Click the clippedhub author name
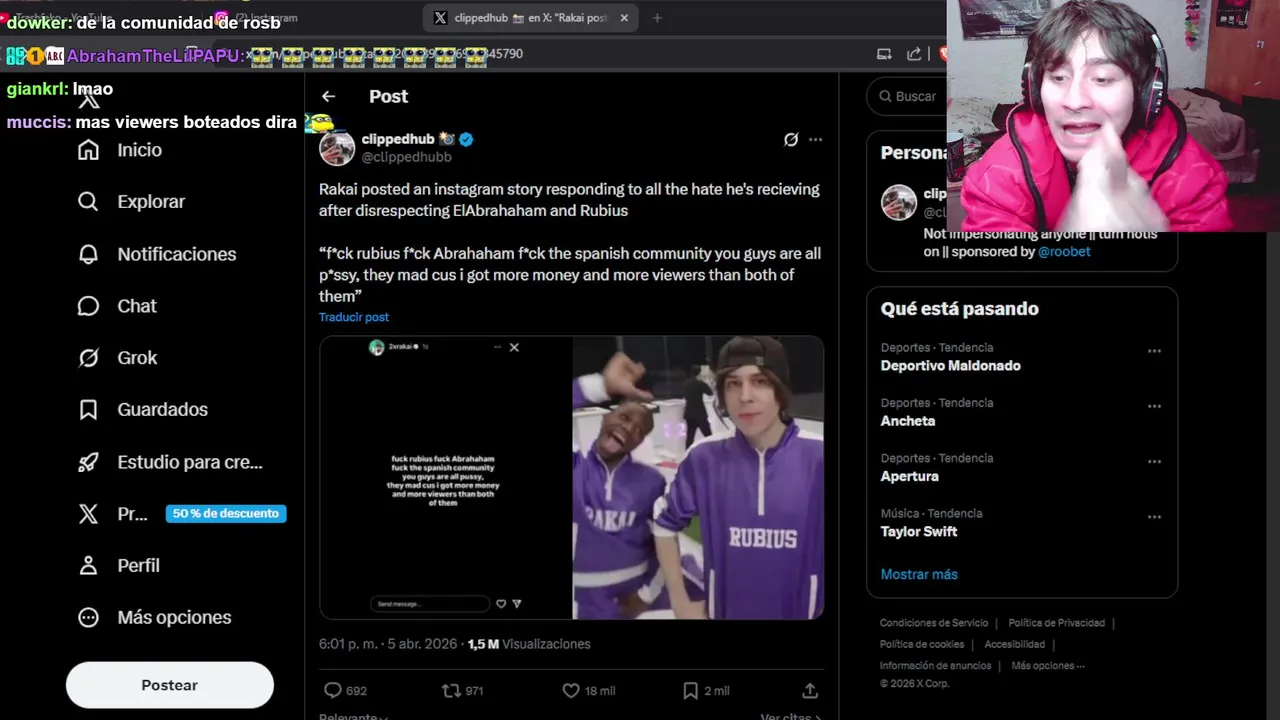 point(398,139)
